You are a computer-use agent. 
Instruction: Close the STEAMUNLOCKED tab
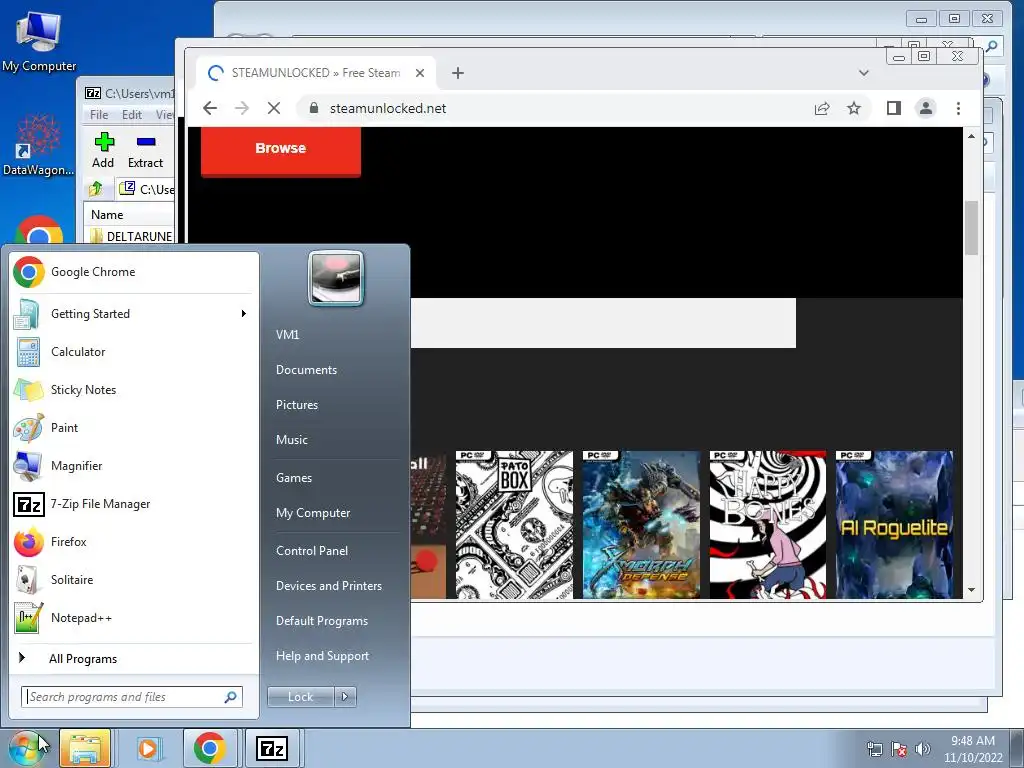click(x=420, y=73)
